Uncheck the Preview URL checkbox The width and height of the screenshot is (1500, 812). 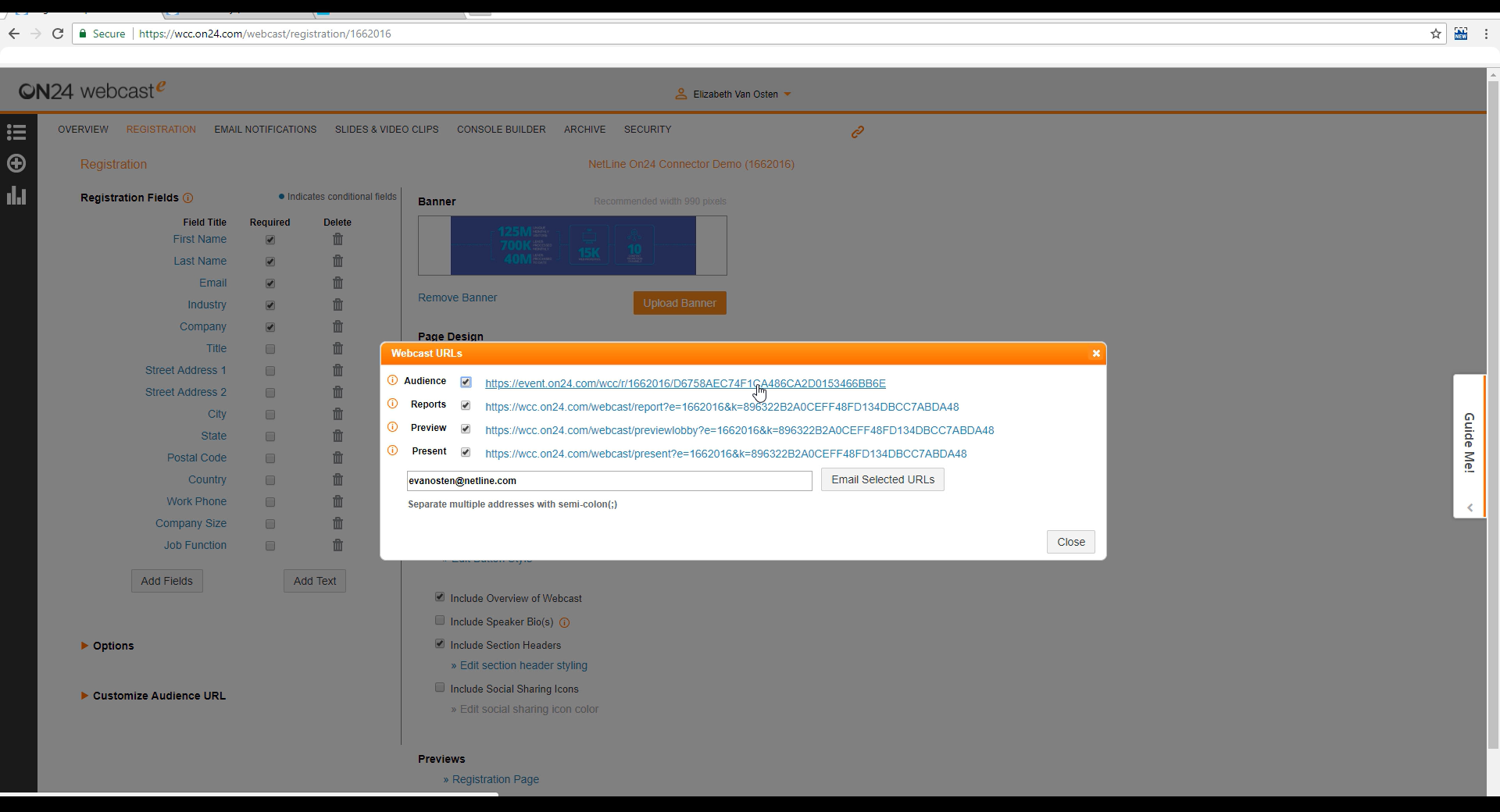click(x=466, y=429)
